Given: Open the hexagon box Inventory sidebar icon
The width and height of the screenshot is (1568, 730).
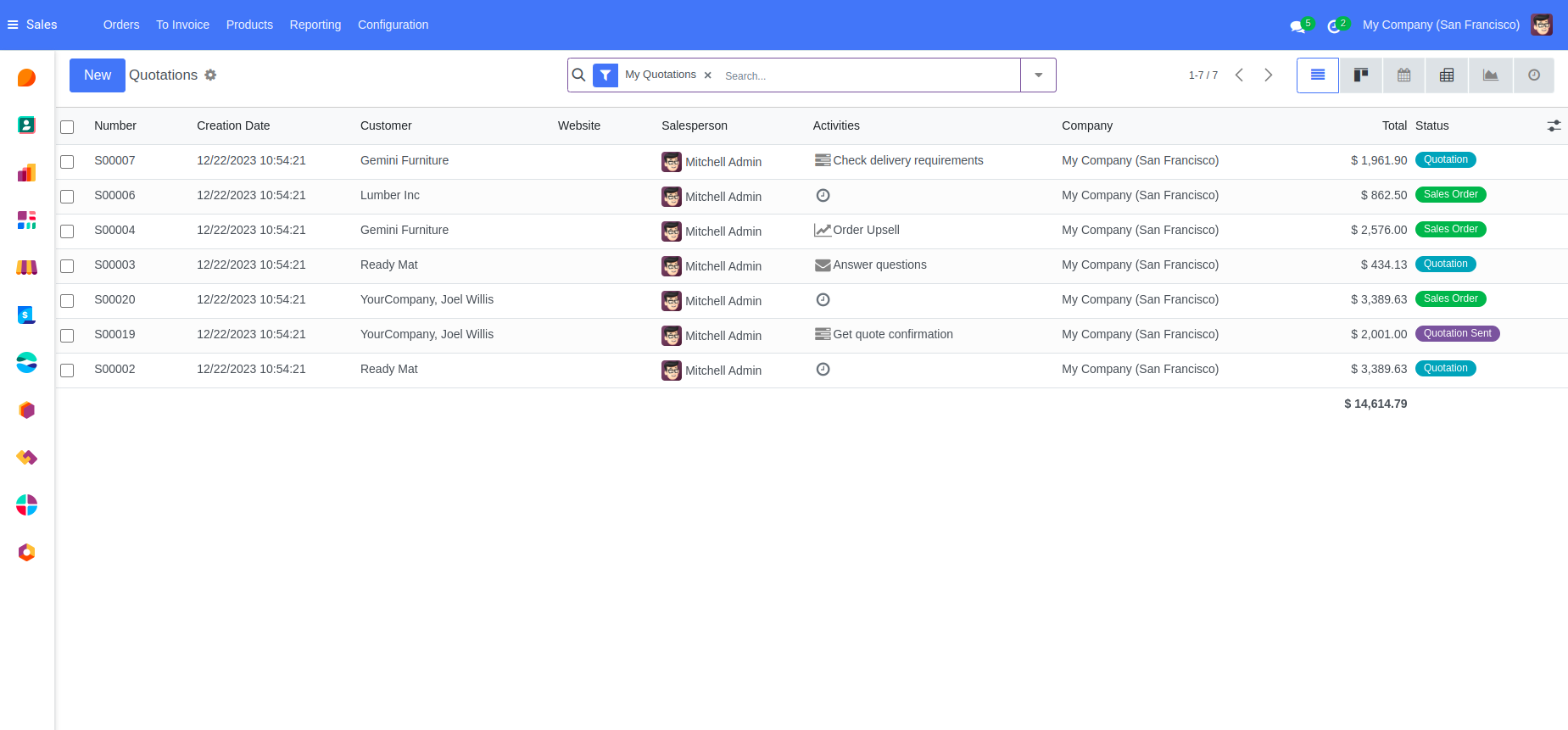Looking at the screenshot, I should click(26, 410).
